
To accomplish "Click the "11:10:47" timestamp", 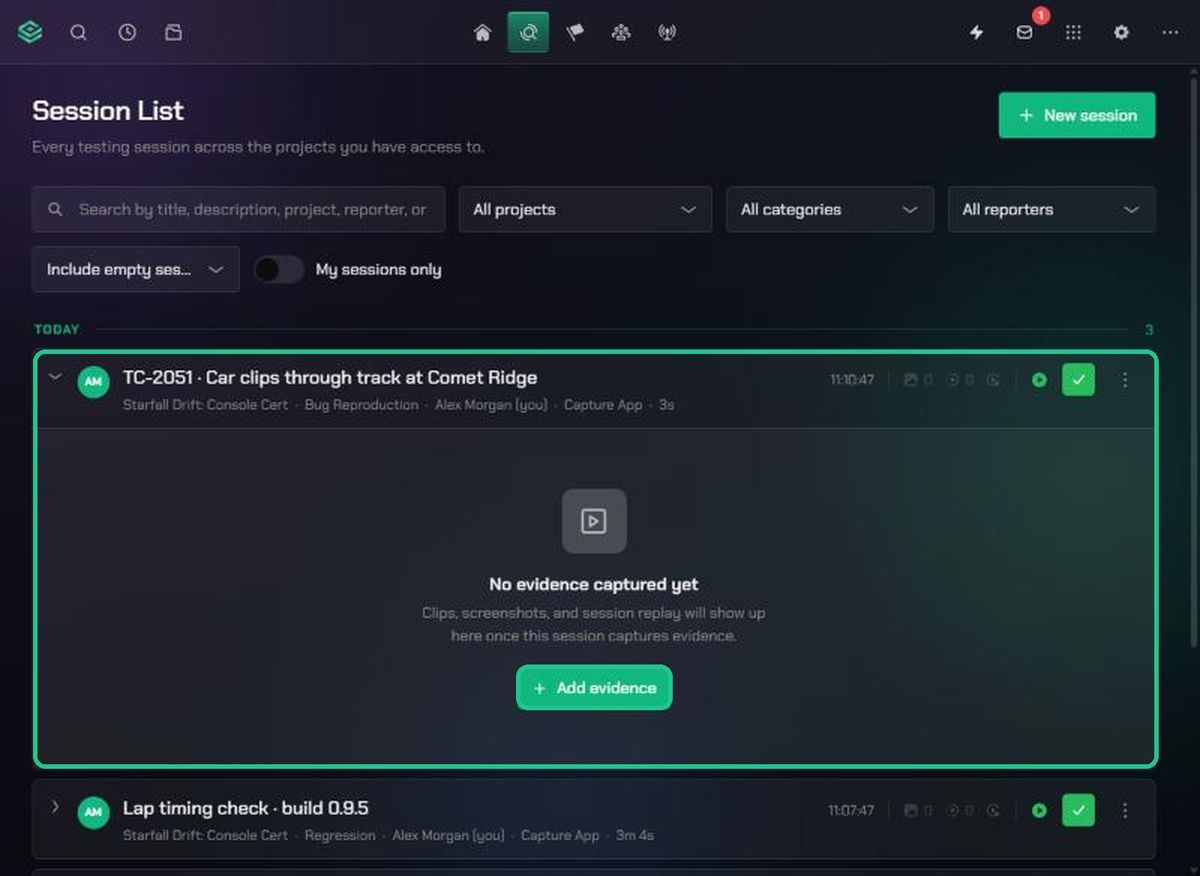I will [x=852, y=381].
